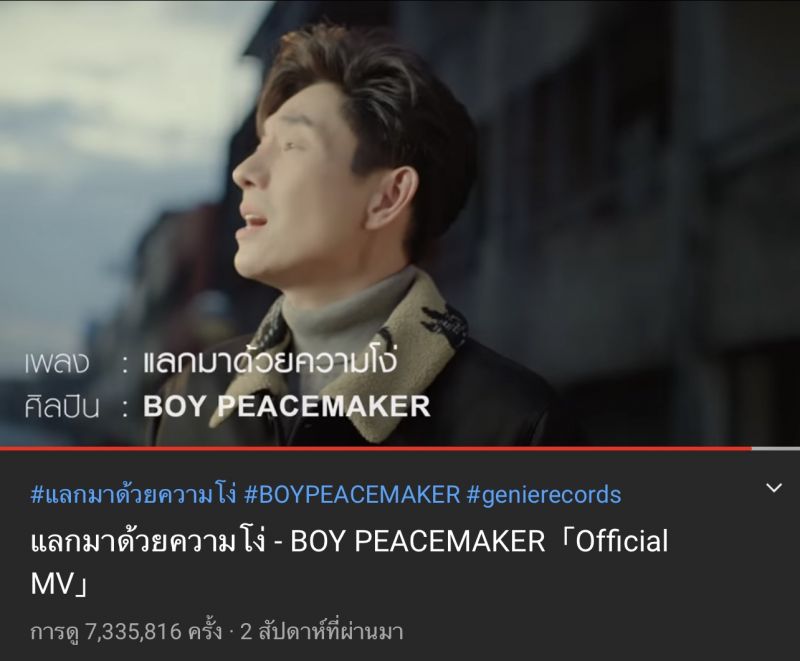Tap the song name overlay in the video
The width and height of the screenshot is (800, 661).
(x=269, y=361)
